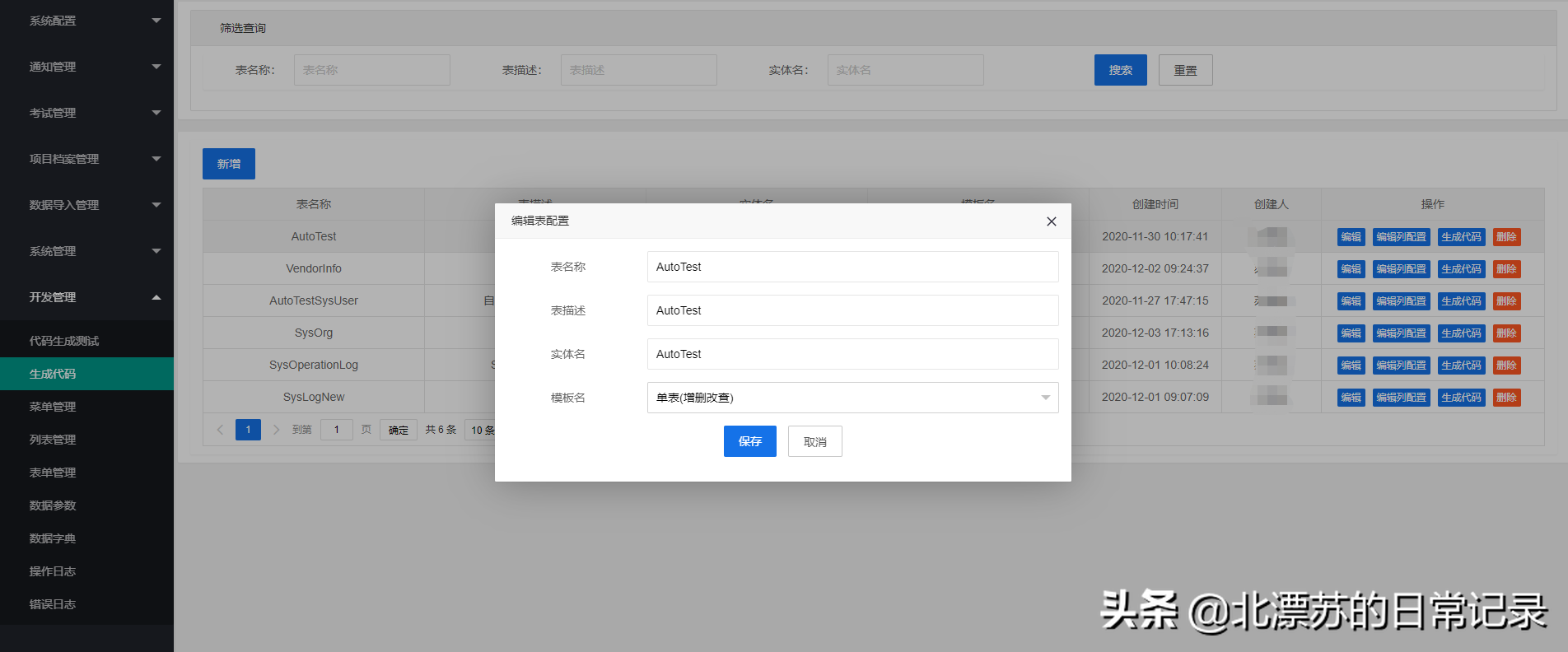
Task: Click 编辑 for the AutoTest row
Action: click(x=1351, y=237)
